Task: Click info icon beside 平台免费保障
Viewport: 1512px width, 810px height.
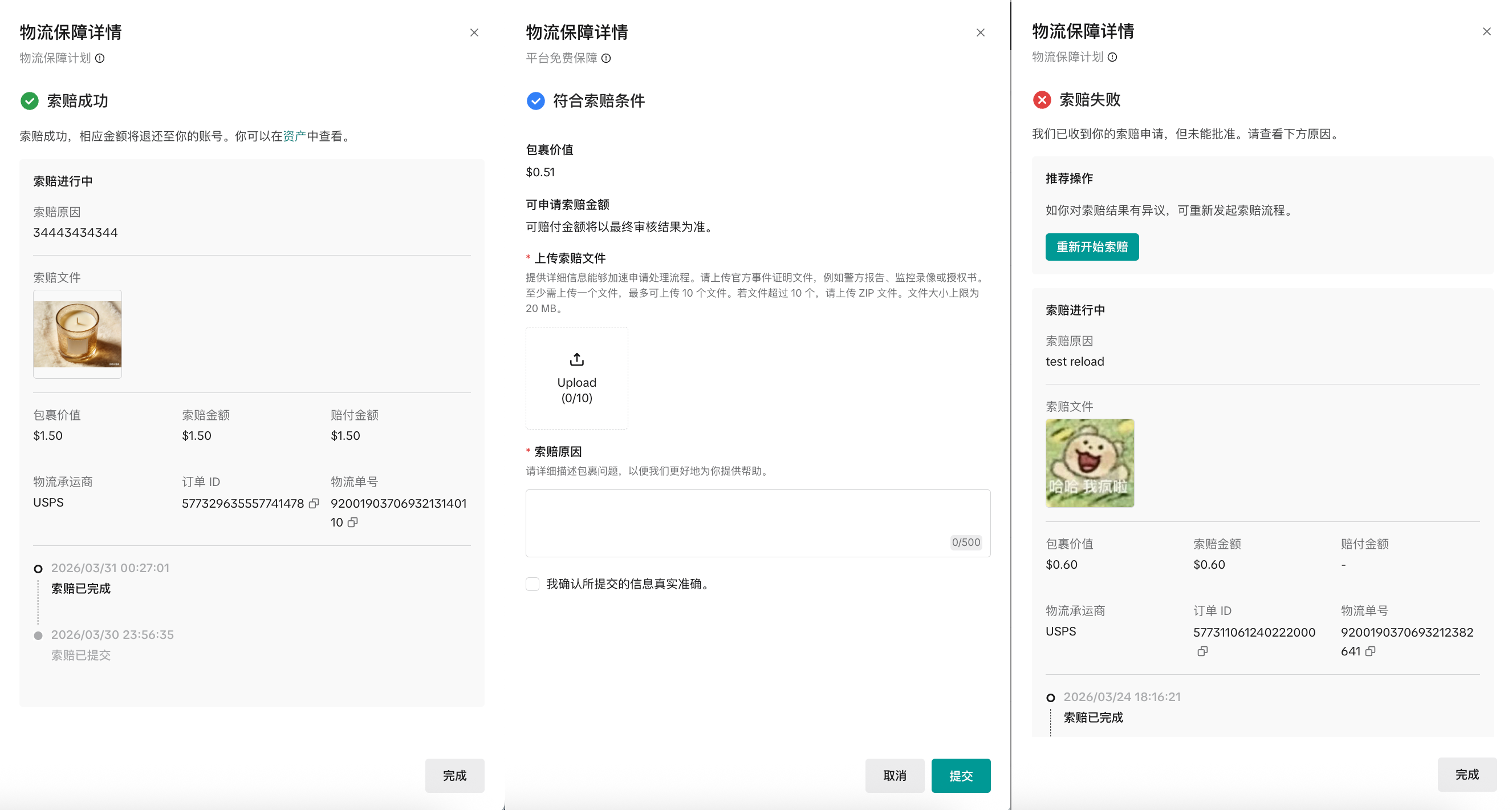Action: (606, 58)
